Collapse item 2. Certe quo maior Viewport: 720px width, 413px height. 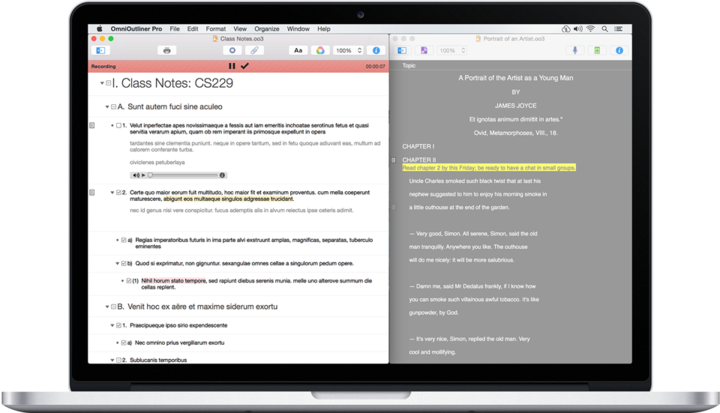point(112,192)
